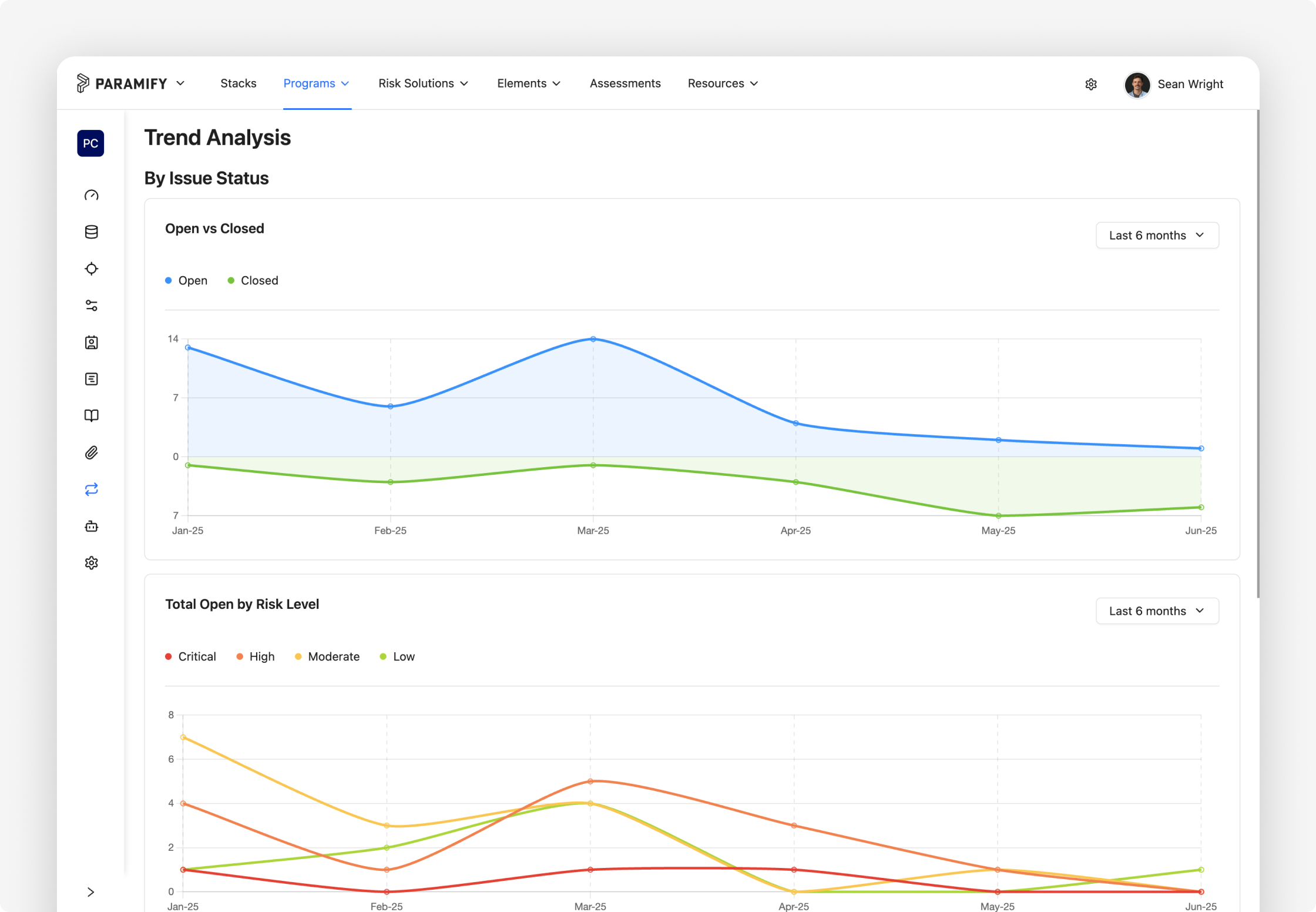The image size is (1316, 912).
Task: Click the page vertical scrollbar
Action: point(1257,353)
